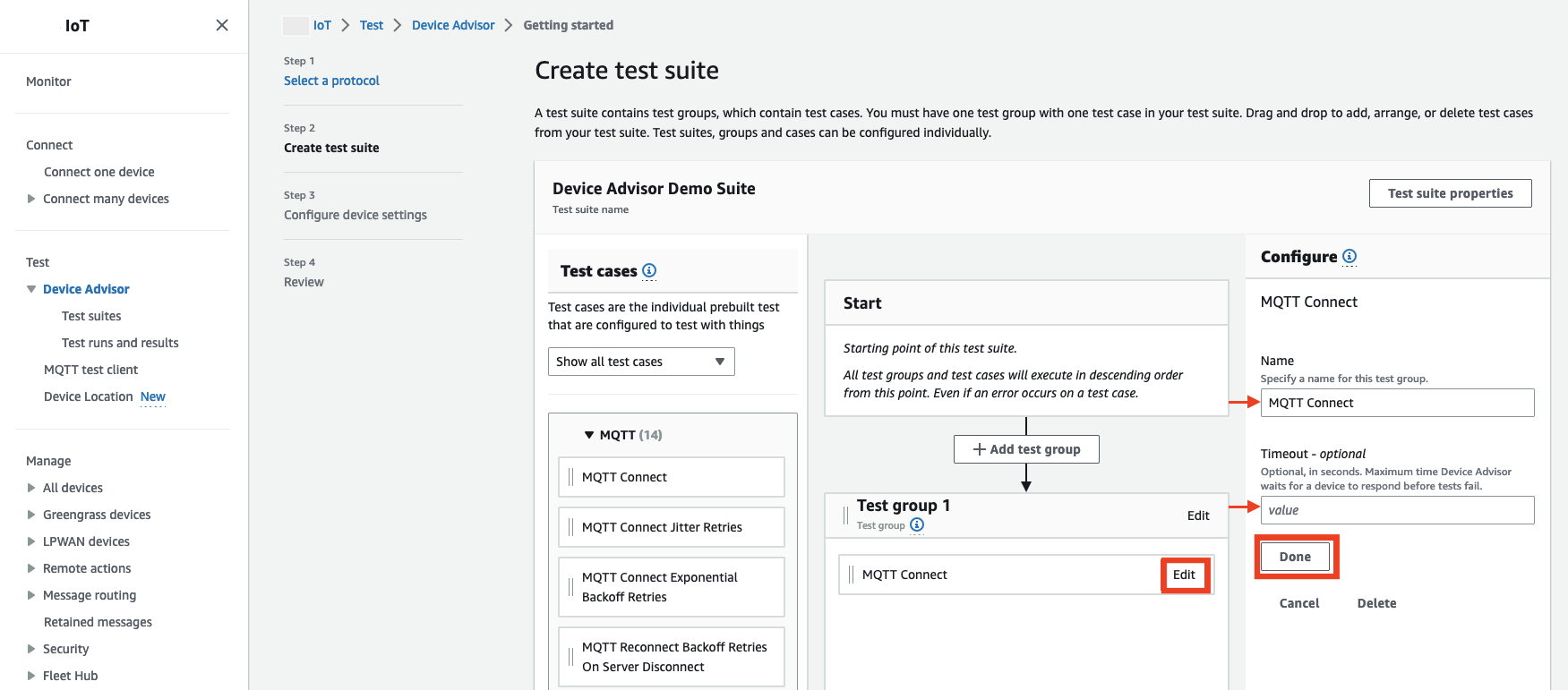The width and height of the screenshot is (1568, 690).
Task: Open the MQTT test client page
Action: (90, 370)
